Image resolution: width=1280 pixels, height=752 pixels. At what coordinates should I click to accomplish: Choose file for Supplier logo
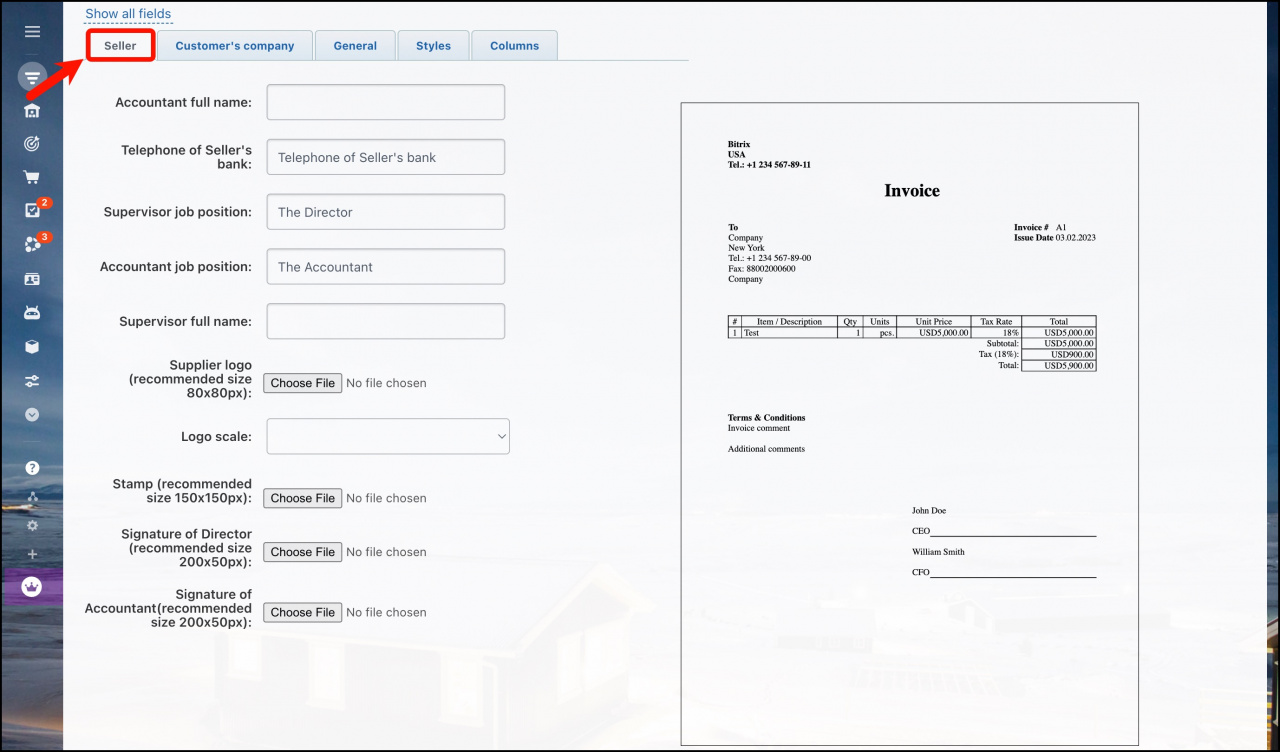click(303, 383)
